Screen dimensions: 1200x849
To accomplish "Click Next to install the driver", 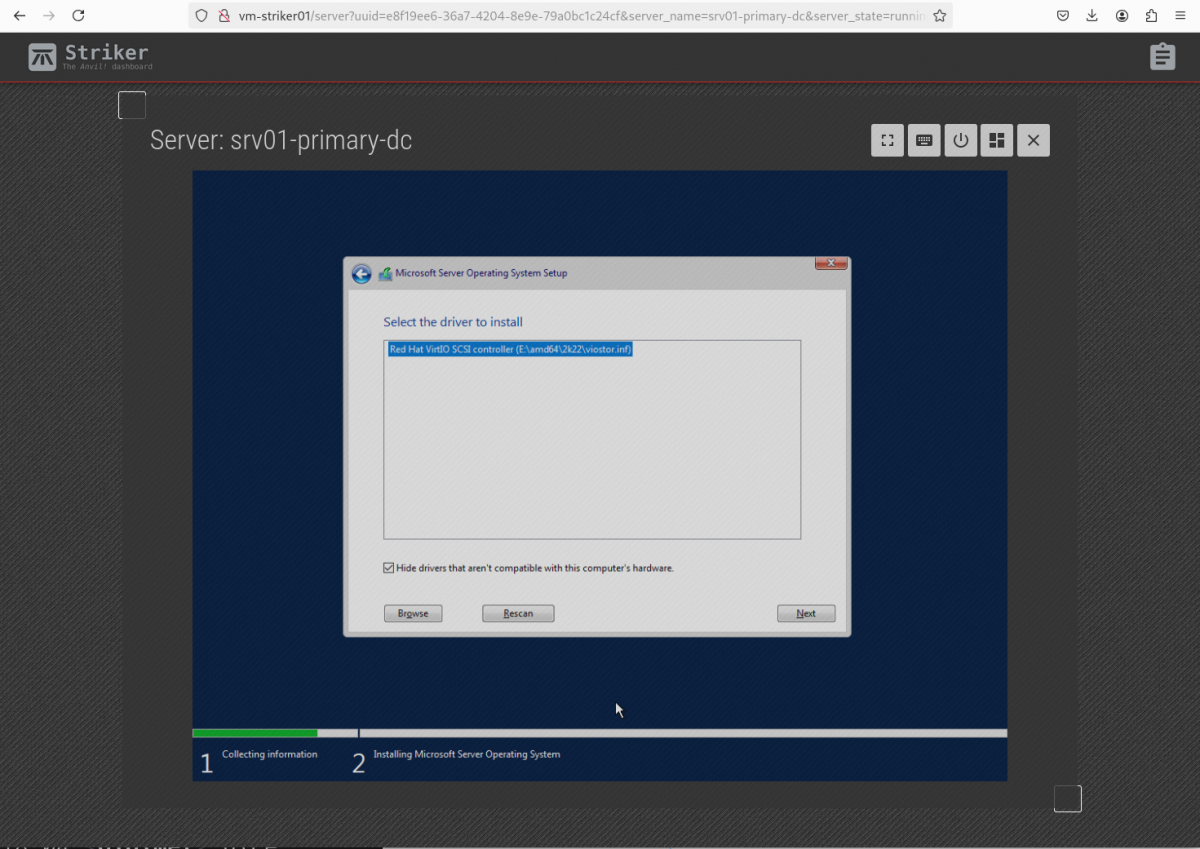I will point(805,613).
